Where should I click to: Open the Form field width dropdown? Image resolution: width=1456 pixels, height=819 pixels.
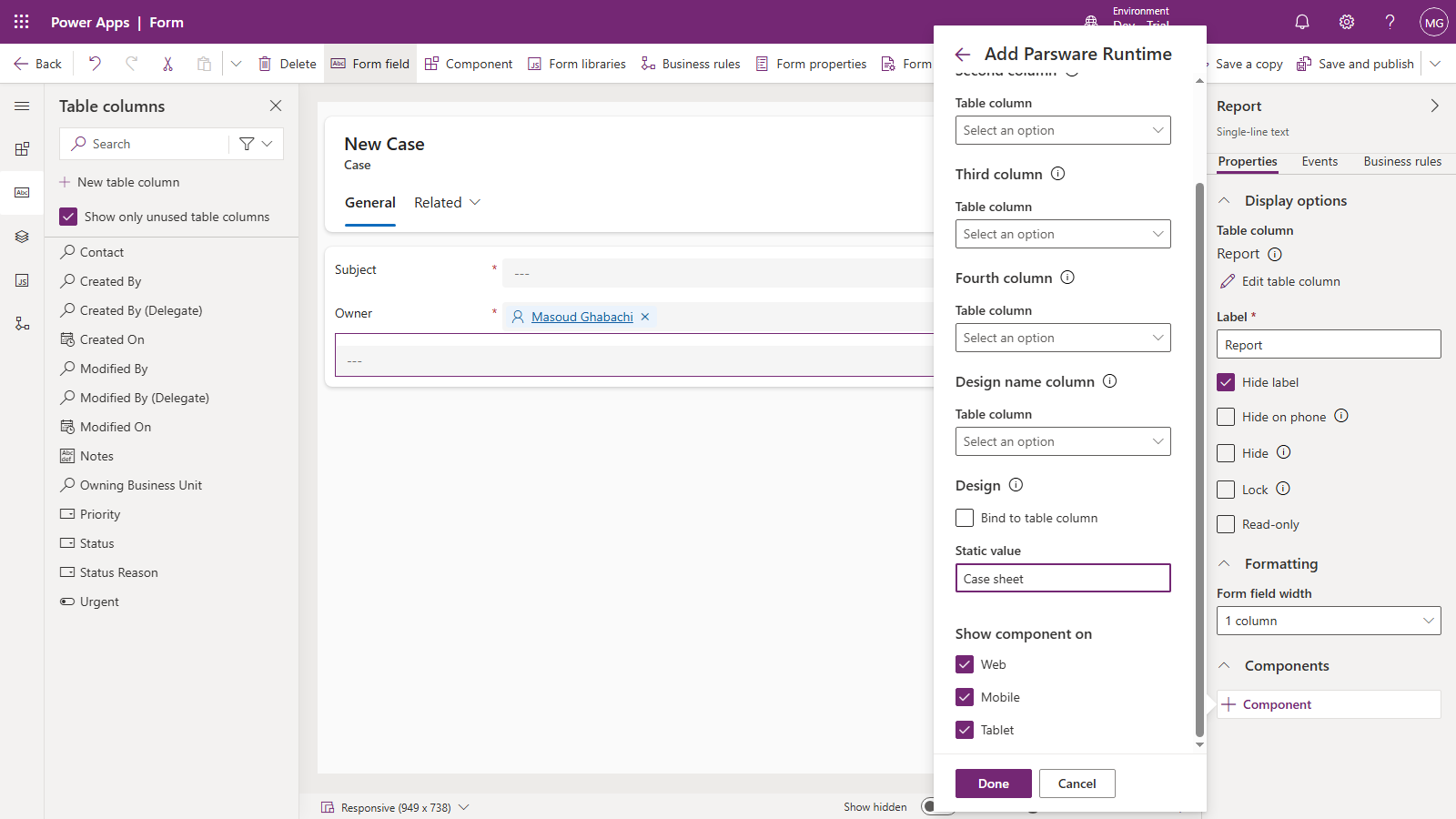point(1329,621)
